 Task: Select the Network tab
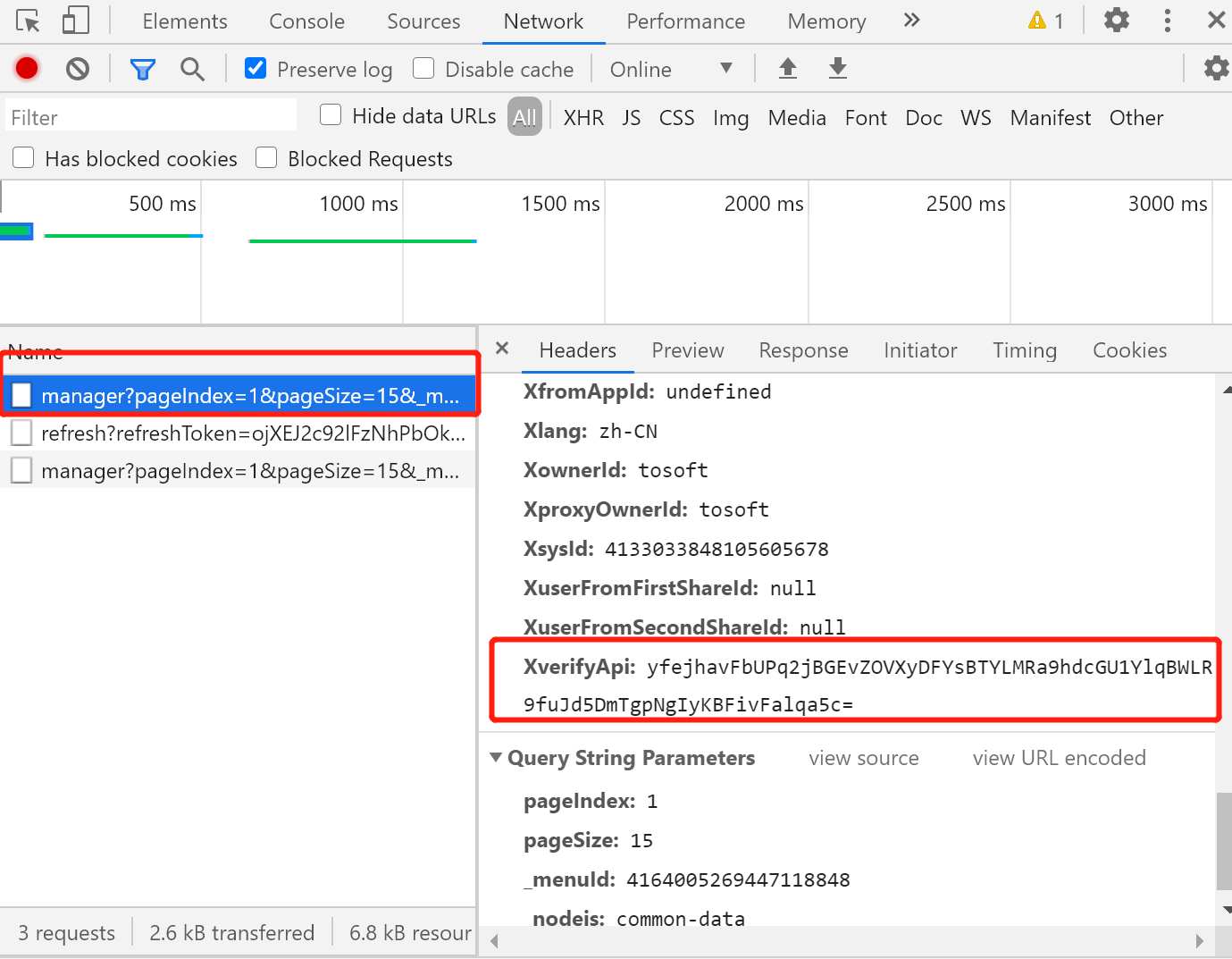pos(543,21)
